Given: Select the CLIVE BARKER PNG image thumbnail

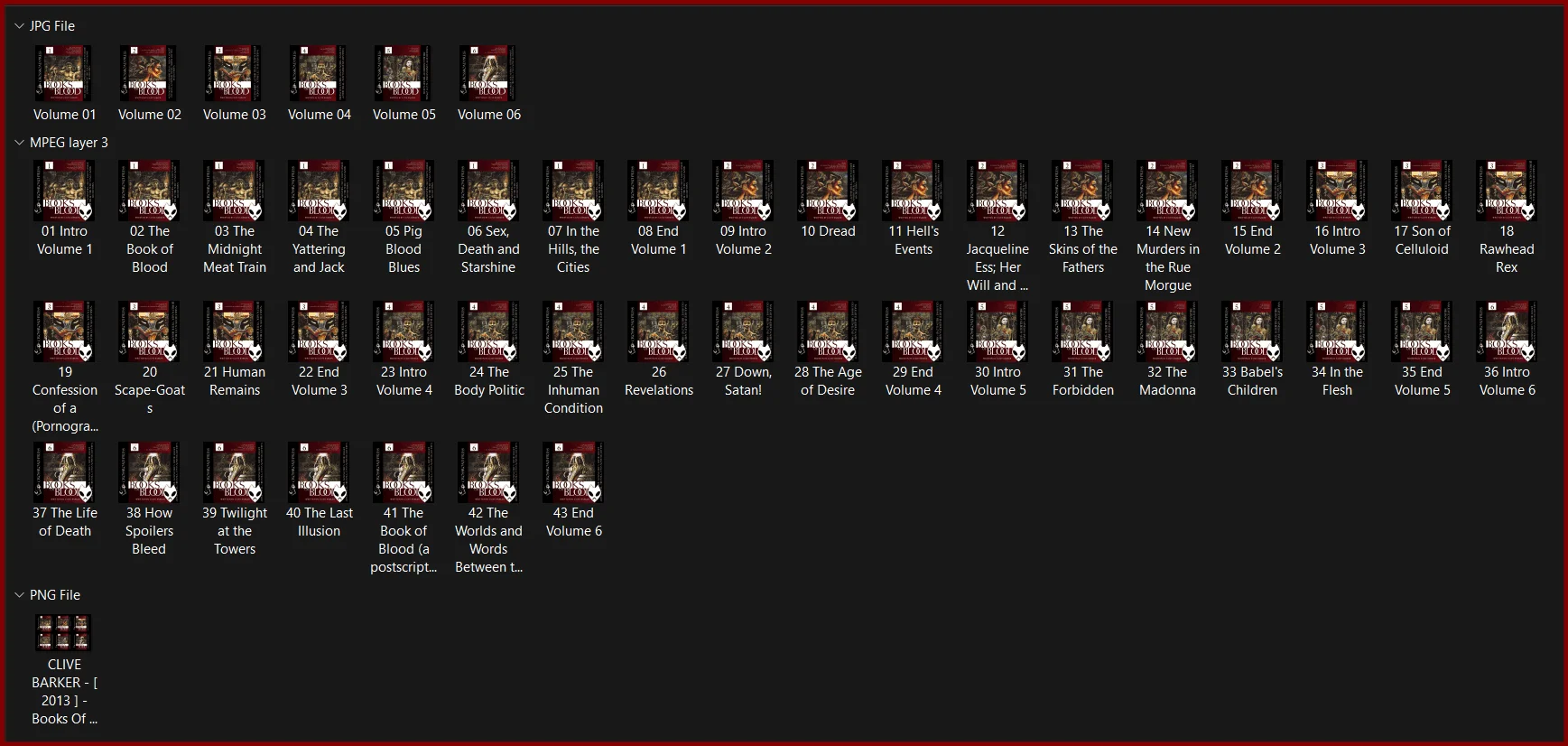Looking at the screenshot, I should tap(63, 632).
